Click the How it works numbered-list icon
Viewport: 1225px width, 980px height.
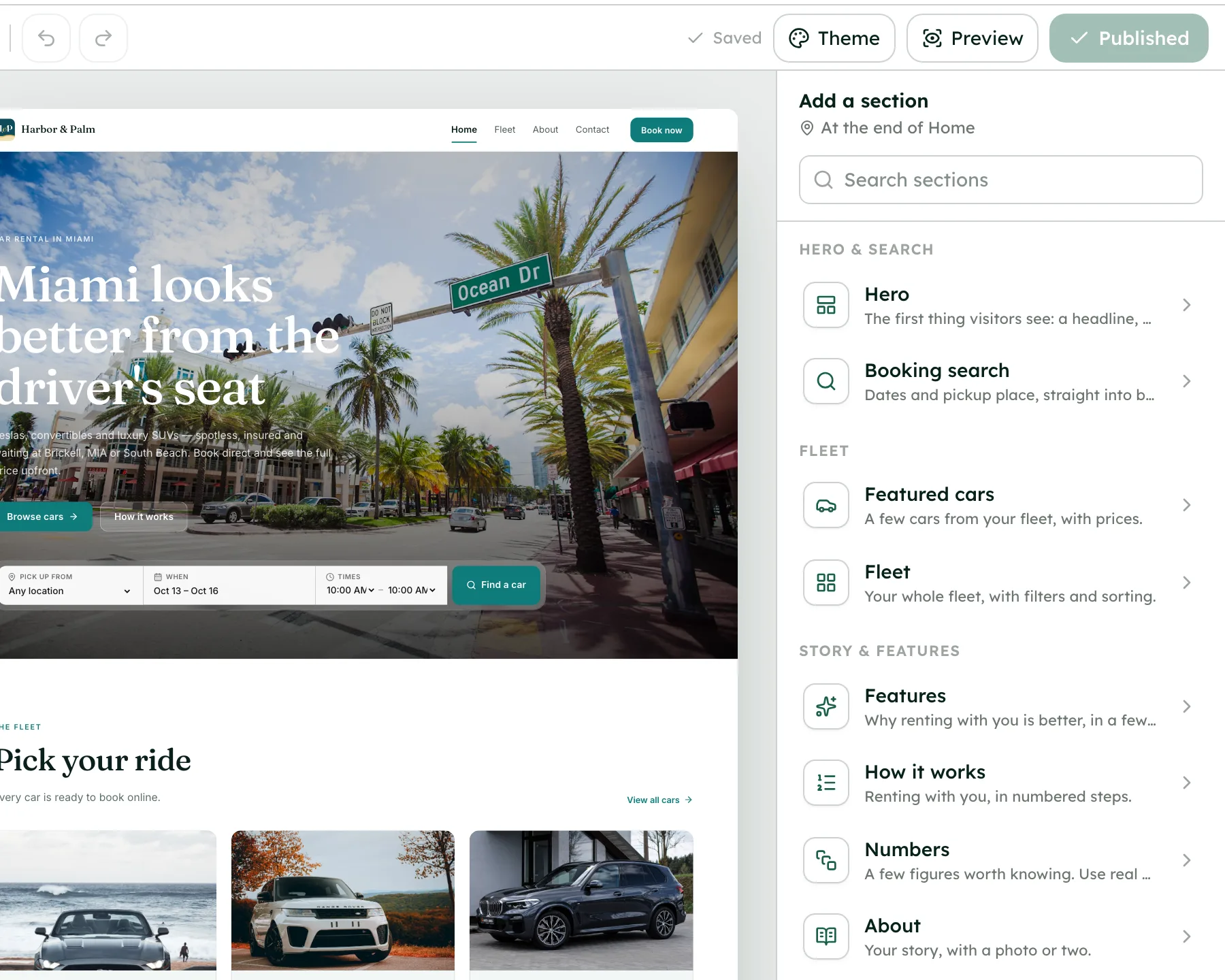tap(826, 783)
